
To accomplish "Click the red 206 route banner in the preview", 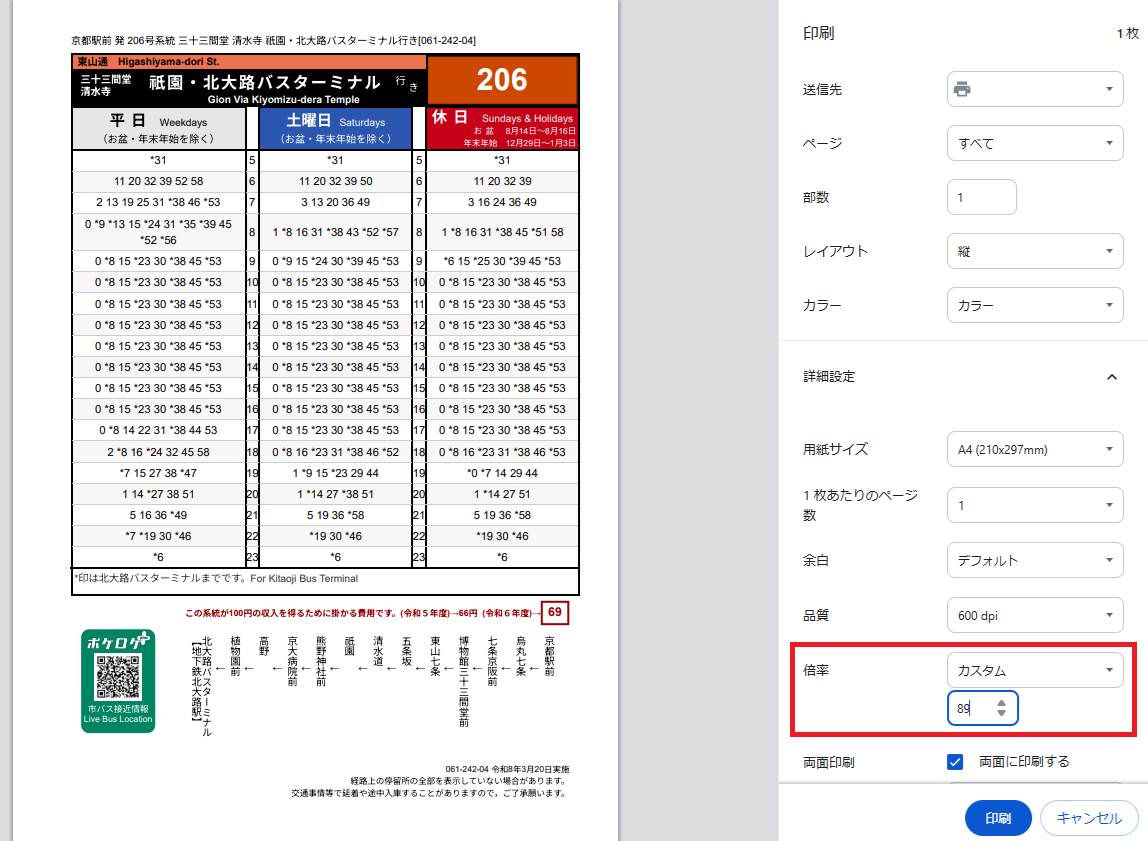I will coord(502,78).
